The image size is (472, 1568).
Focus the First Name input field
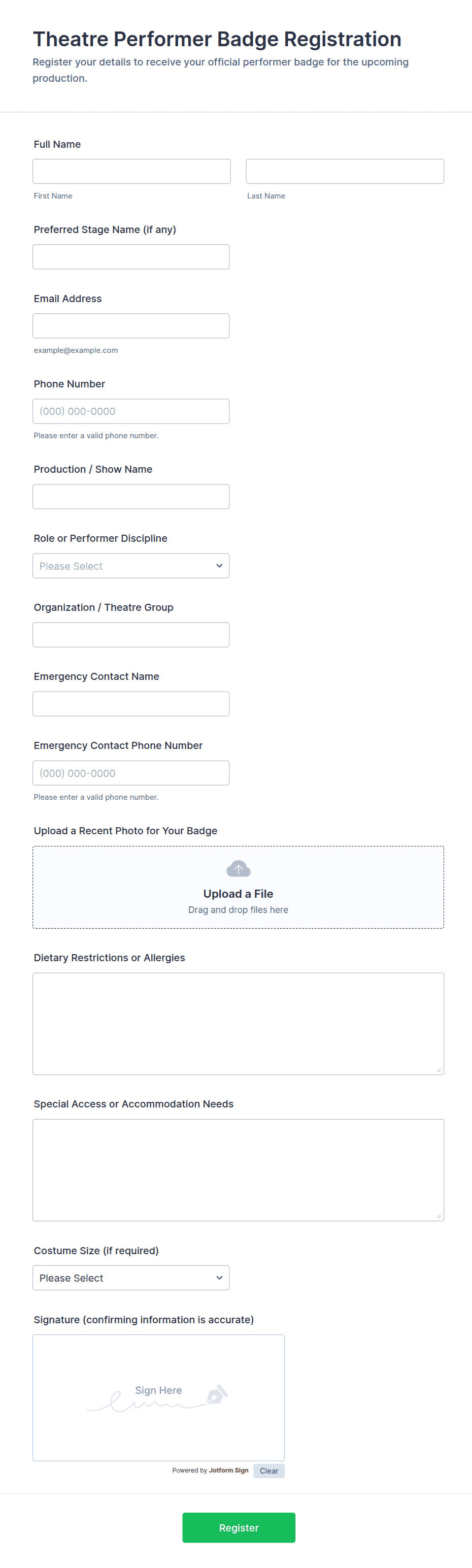pyautogui.click(x=131, y=171)
